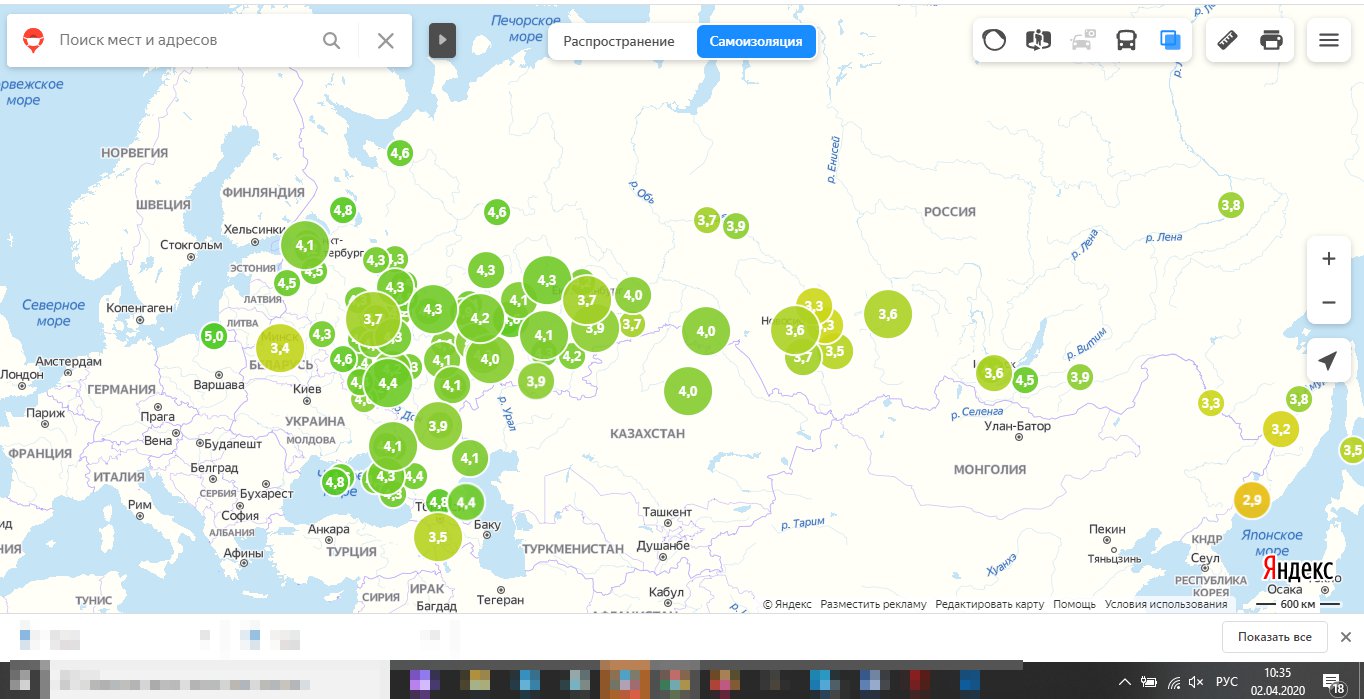This screenshot has height=699, width=1364.
Task: Select the 4,1 marker at Saint Petersburg
Action: pyautogui.click(x=305, y=245)
